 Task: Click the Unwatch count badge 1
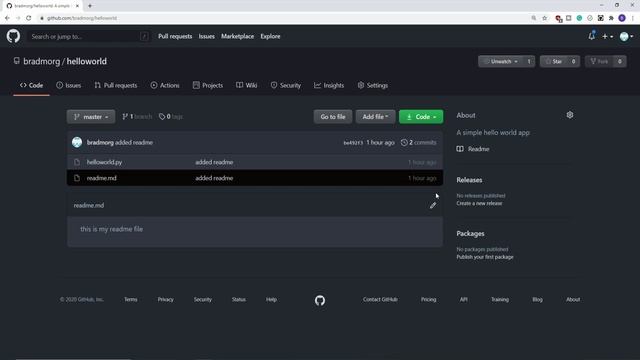pyautogui.click(x=529, y=61)
